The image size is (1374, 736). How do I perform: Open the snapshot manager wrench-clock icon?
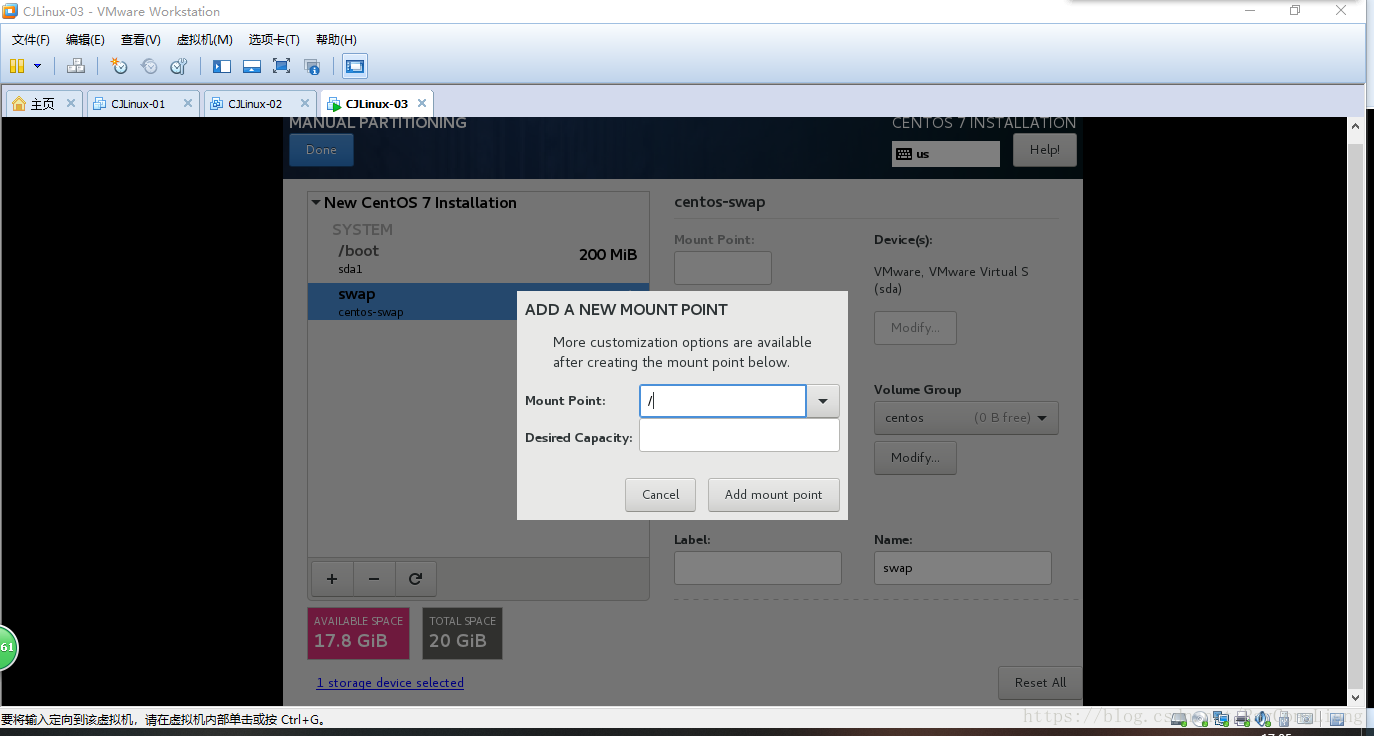tap(179, 67)
